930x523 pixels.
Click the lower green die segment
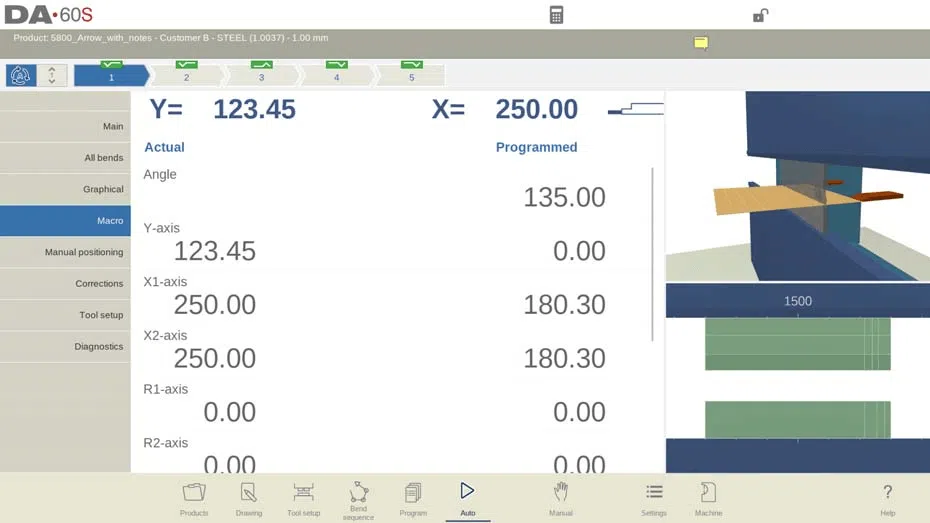click(x=798, y=420)
